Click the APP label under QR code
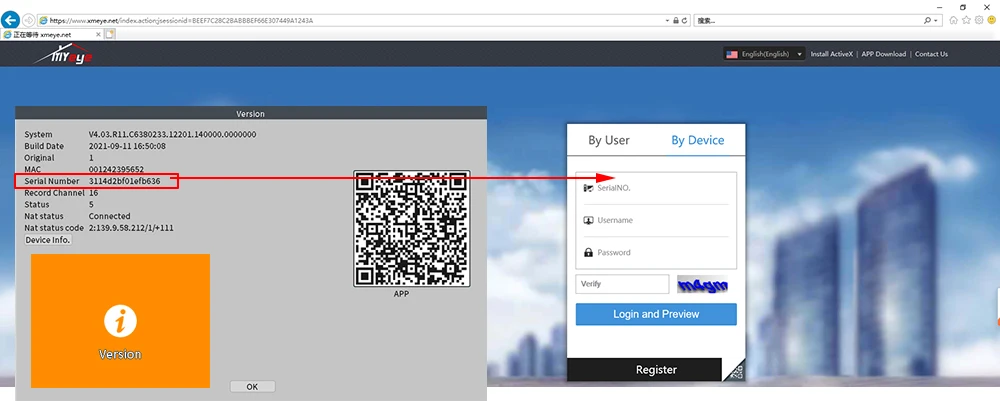 click(401, 294)
